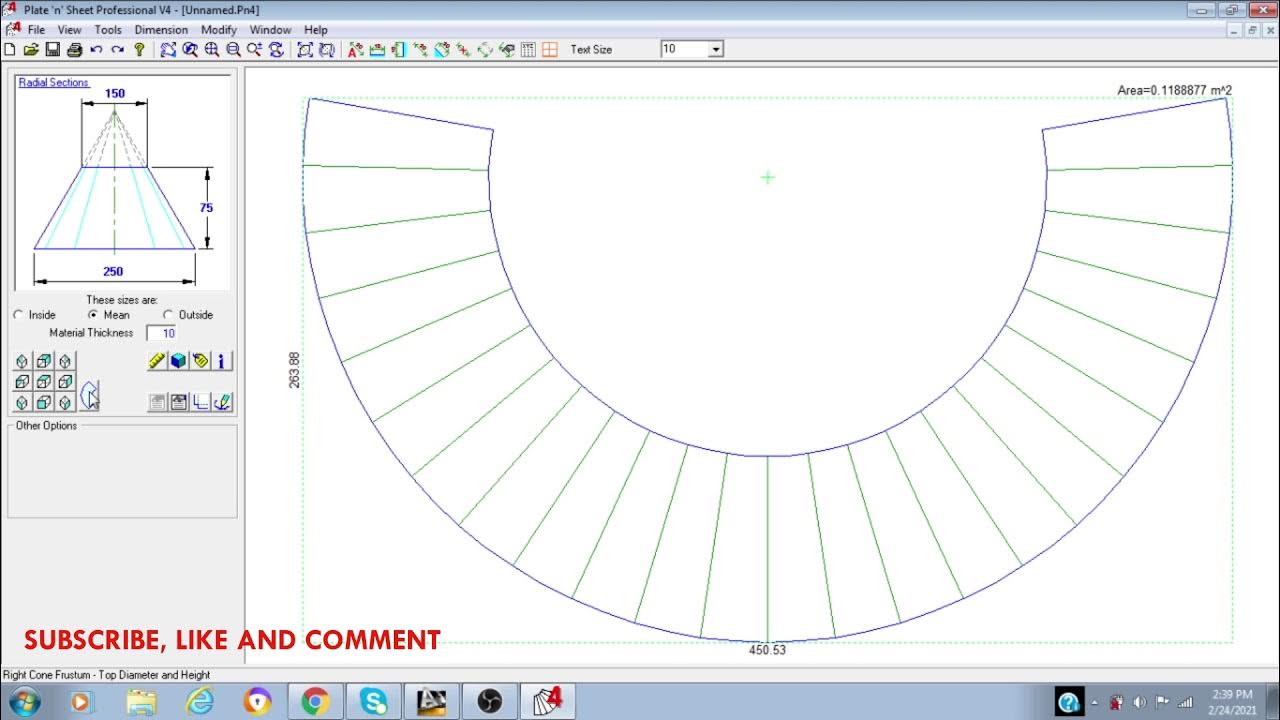Click the height 75 dimension value
The image size is (1280, 720).
pos(206,208)
